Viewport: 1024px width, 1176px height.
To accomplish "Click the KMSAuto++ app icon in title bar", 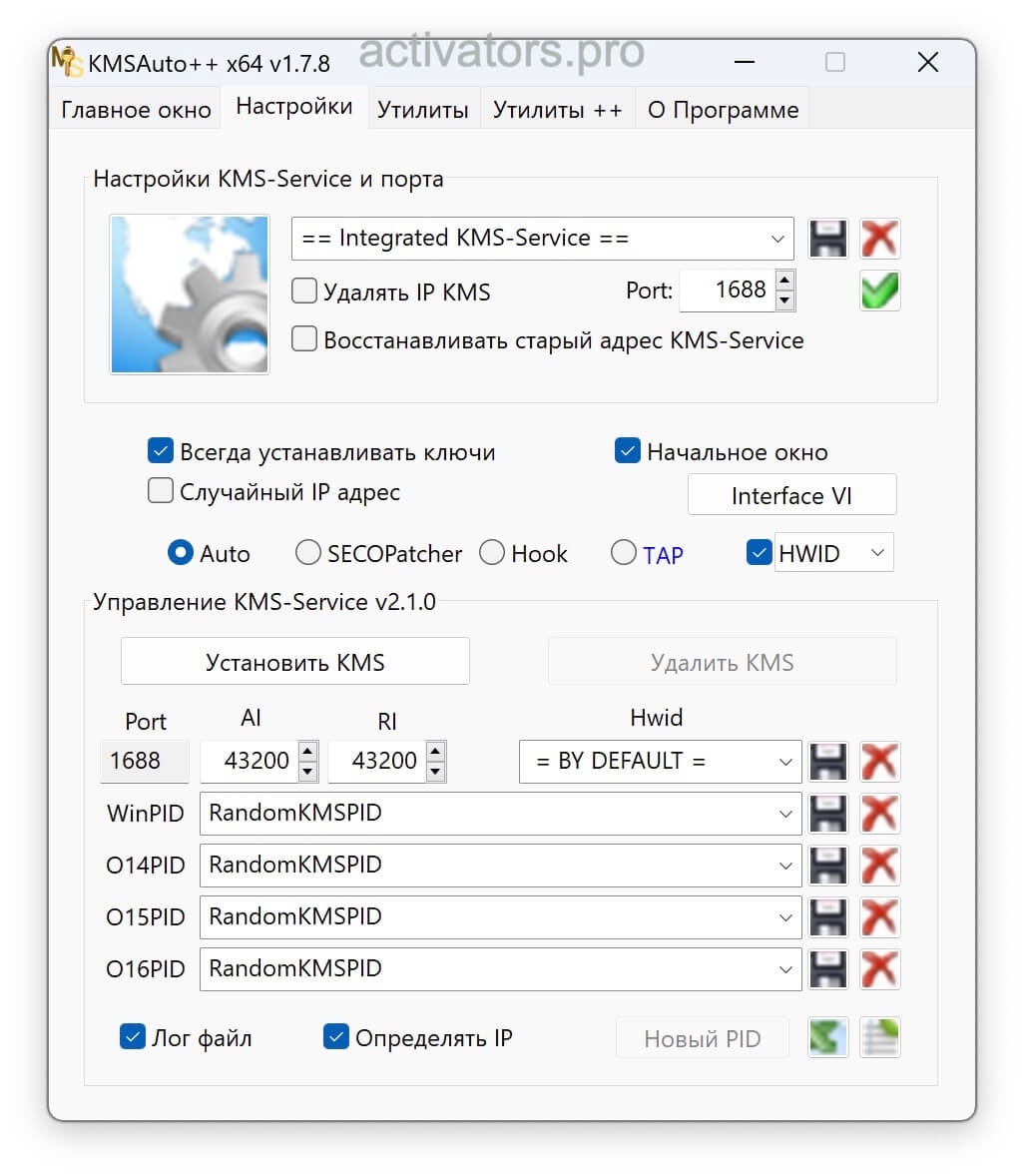I will 67,62.
